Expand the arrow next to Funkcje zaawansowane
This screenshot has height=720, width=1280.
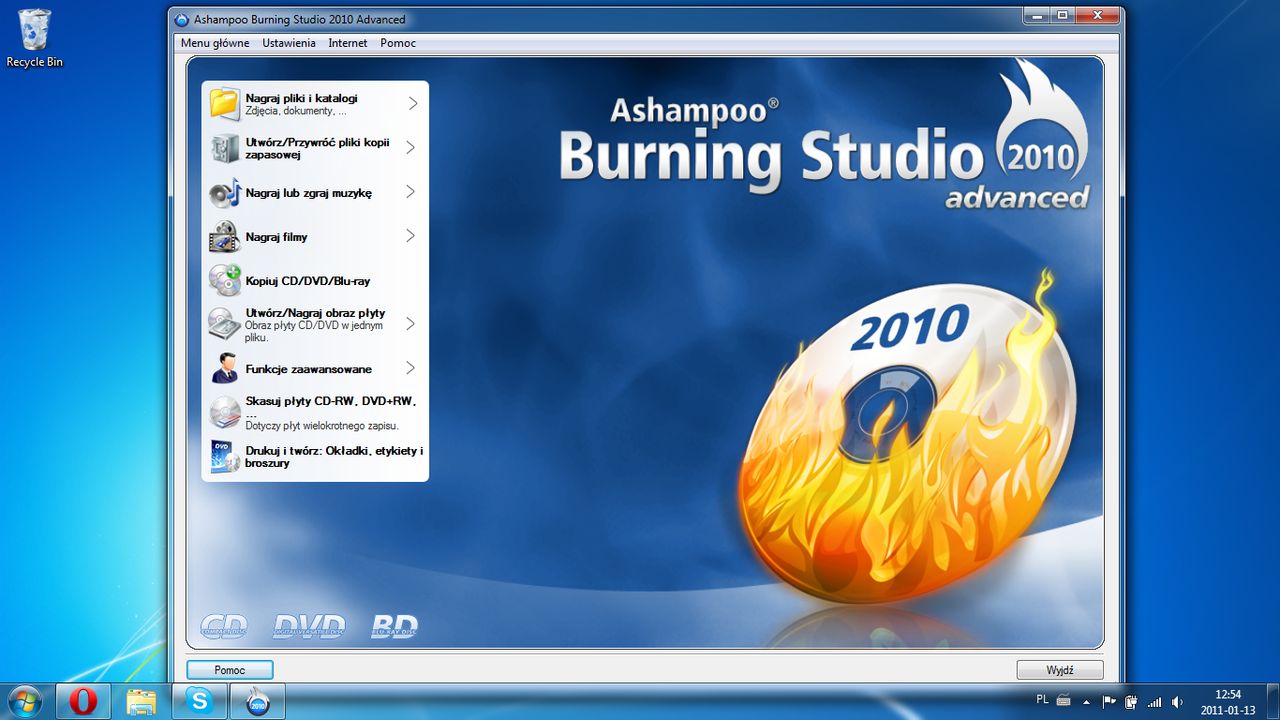(x=412, y=369)
